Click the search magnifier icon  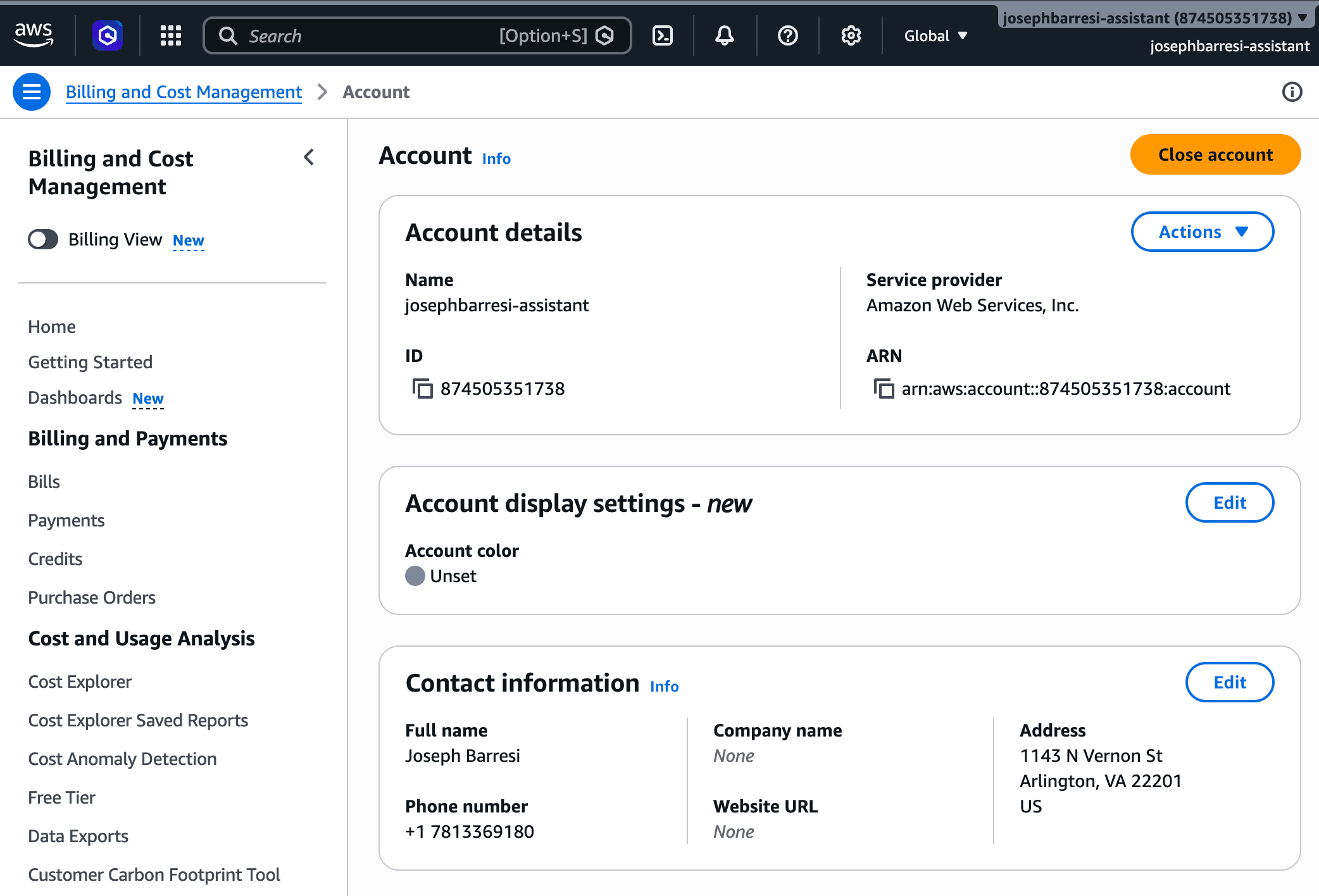(228, 35)
